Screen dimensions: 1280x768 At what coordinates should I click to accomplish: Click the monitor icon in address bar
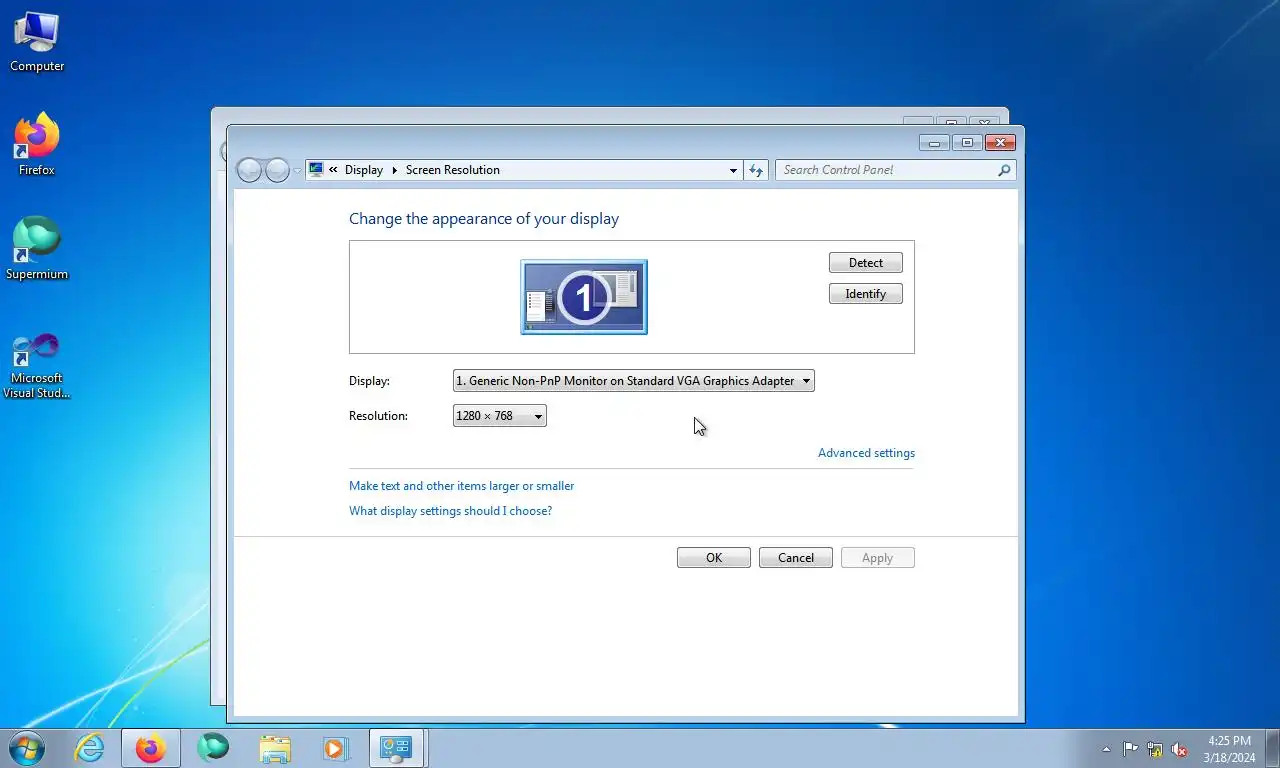pyautogui.click(x=317, y=170)
